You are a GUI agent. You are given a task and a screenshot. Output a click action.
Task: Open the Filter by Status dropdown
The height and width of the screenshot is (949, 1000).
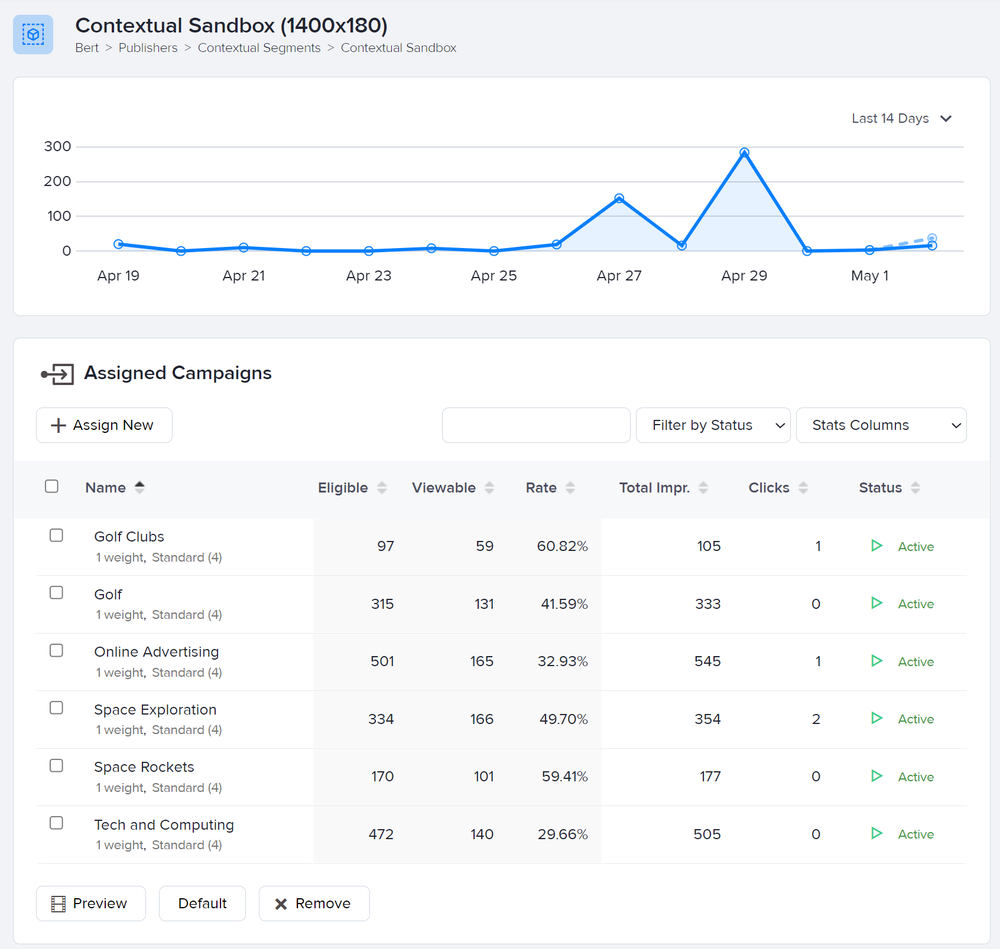[x=713, y=425]
